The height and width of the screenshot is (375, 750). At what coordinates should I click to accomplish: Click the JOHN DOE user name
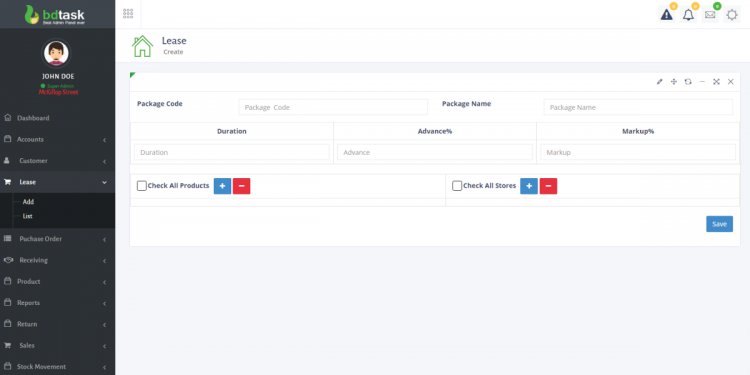[58, 76]
